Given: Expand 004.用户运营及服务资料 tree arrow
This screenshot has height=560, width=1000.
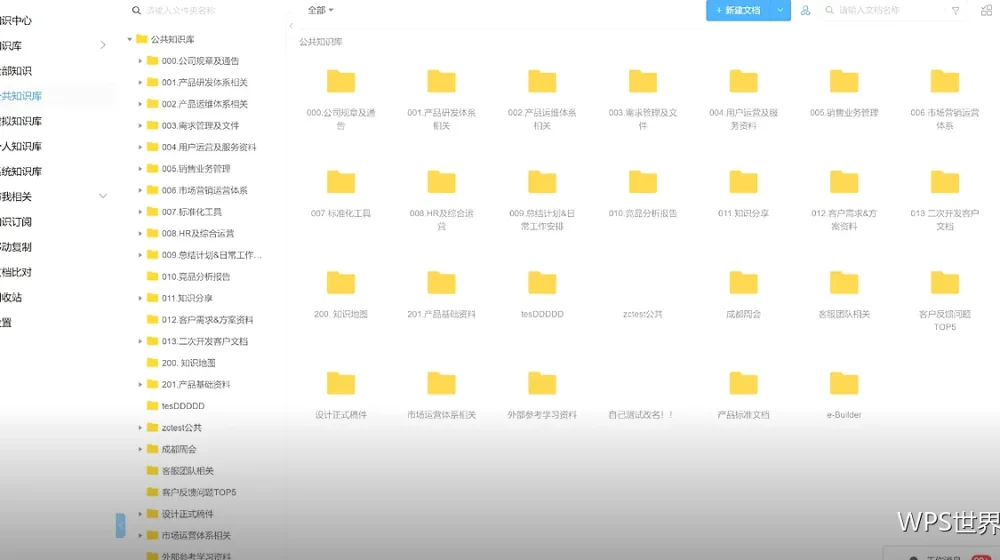Looking at the screenshot, I should pyautogui.click(x=140, y=147).
